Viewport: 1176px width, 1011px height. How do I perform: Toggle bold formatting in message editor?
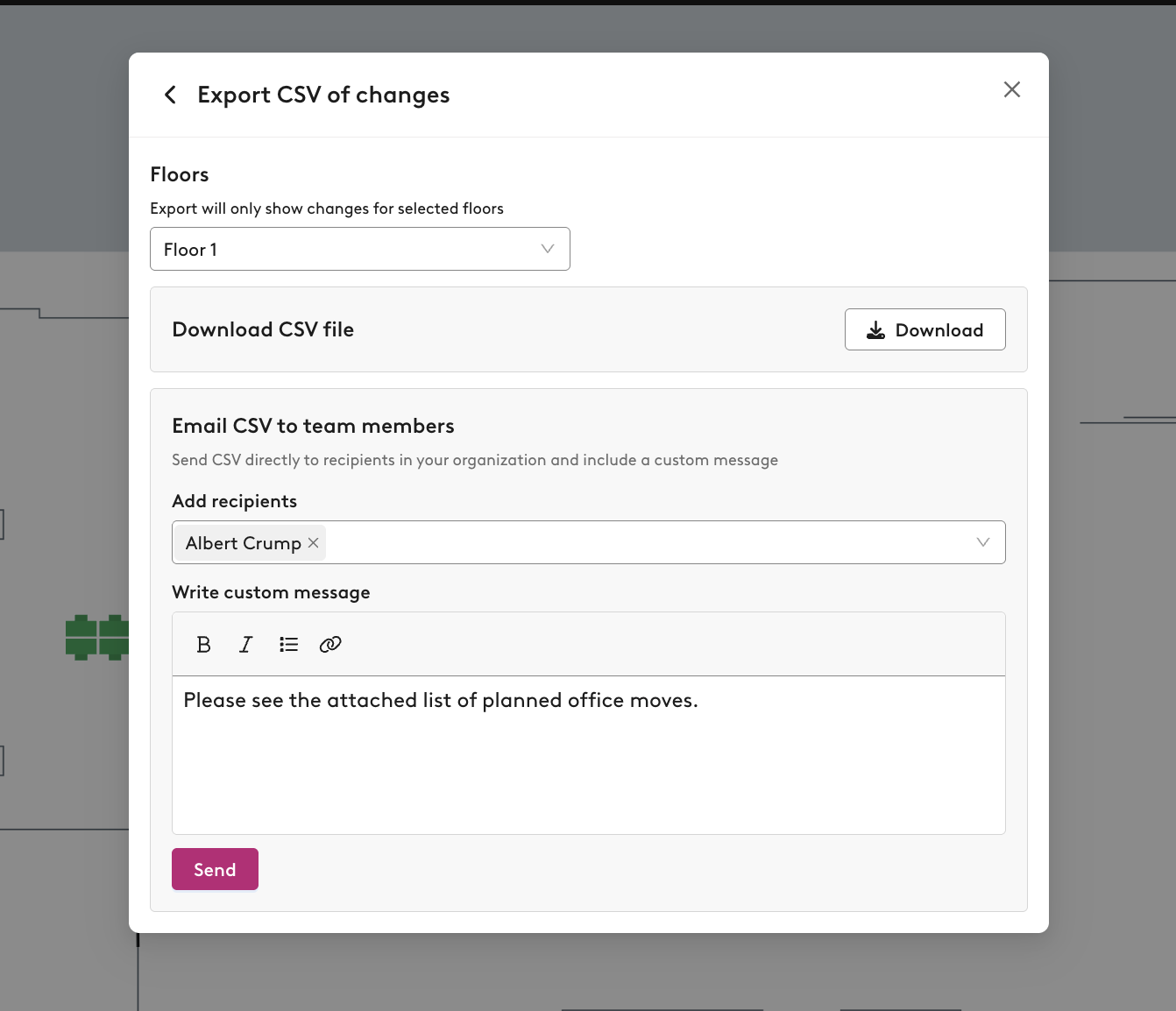pyautogui.click(x=204, y=645)
